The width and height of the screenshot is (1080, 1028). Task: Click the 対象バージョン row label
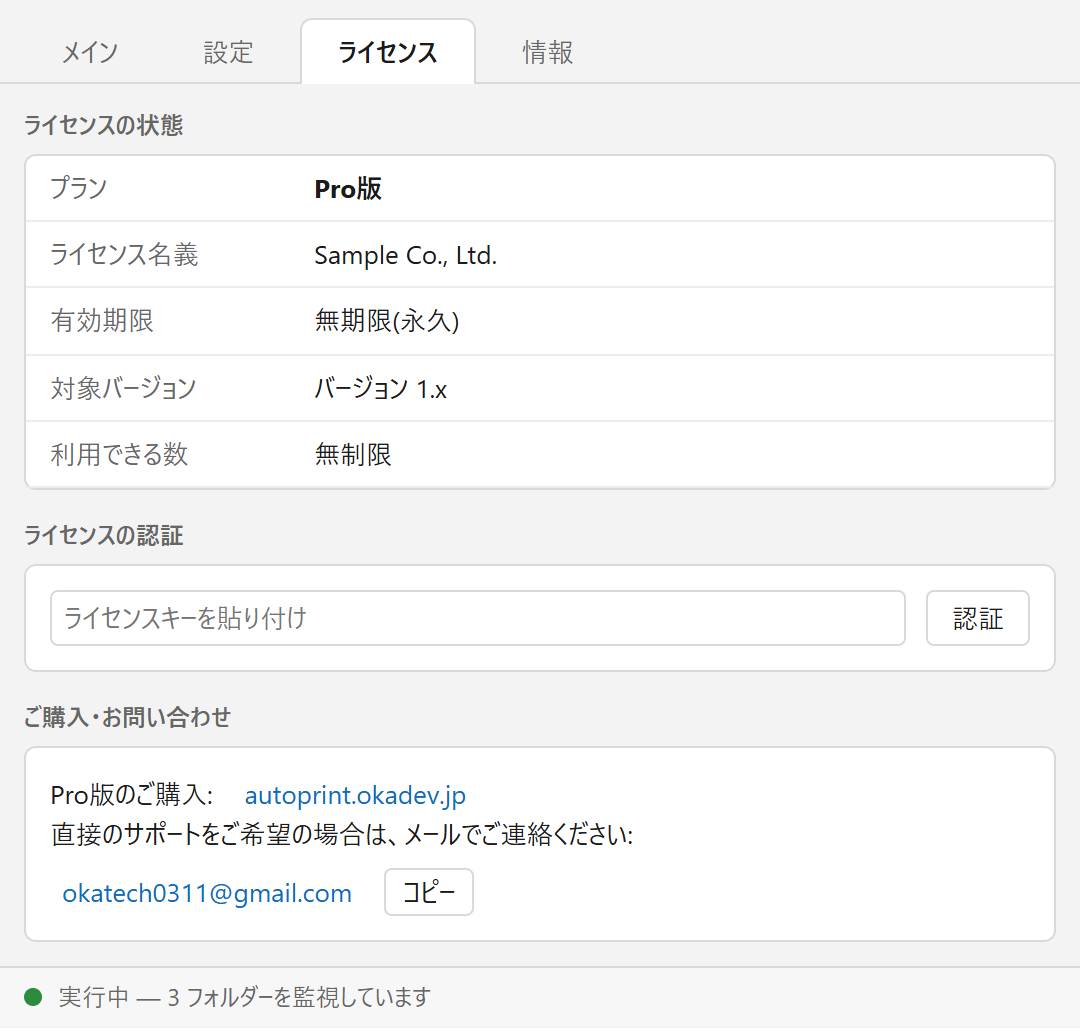click(123, 388)
